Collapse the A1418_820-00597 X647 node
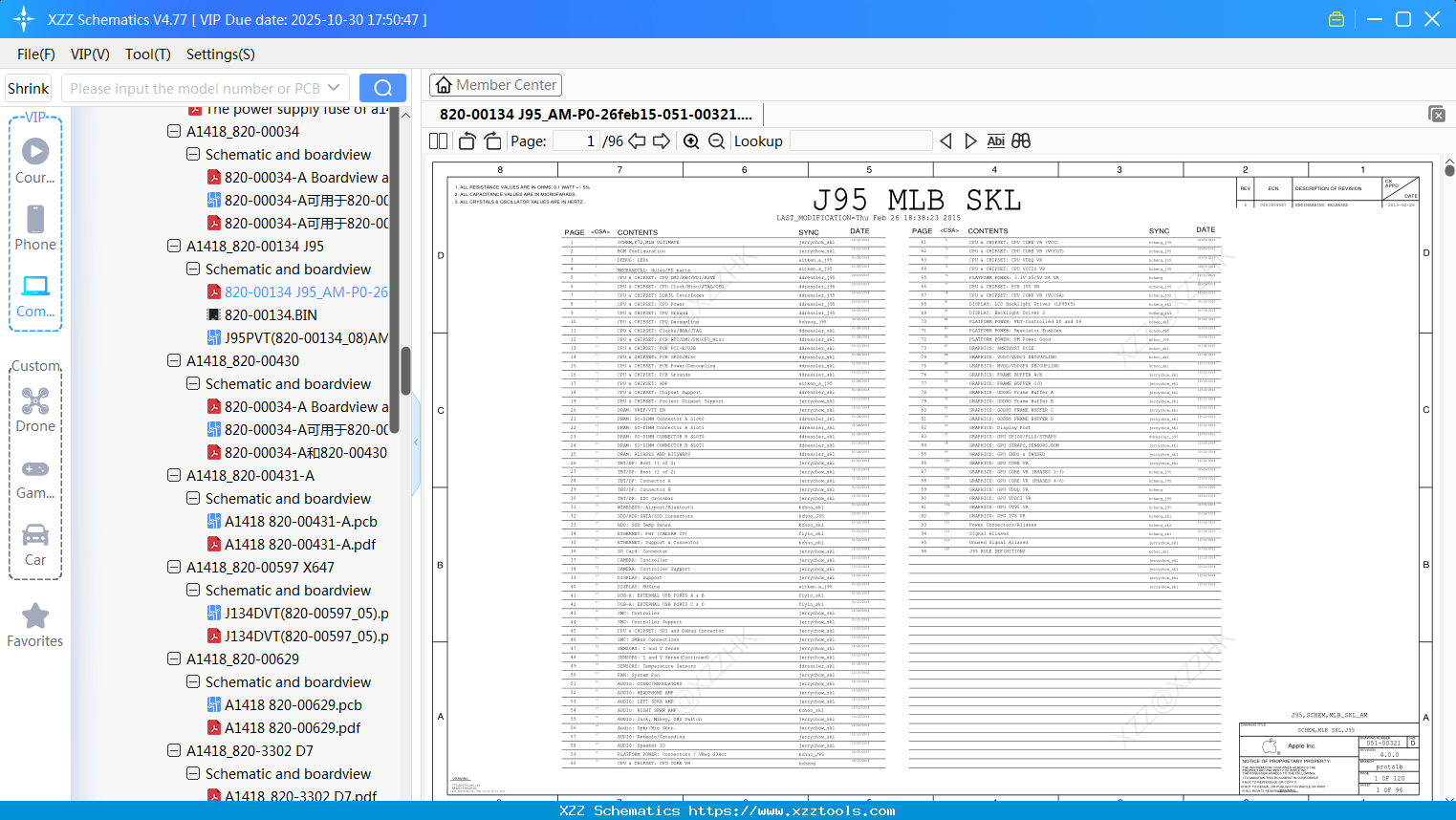This screenshot has width=1456, height=820. point(174,568)
